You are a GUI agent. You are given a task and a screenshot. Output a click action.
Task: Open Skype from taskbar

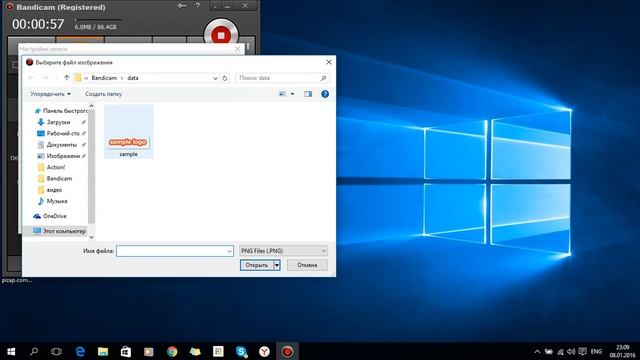[x=241, y=351]
